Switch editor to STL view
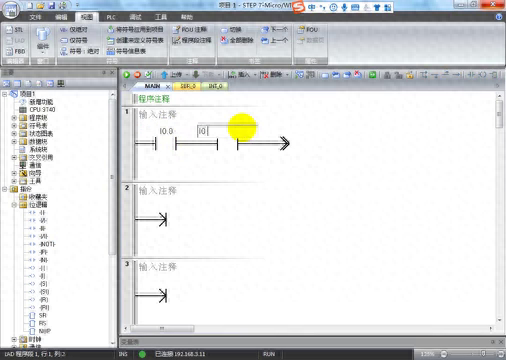This screenshot has height=360, width=506. click(15, 30)
